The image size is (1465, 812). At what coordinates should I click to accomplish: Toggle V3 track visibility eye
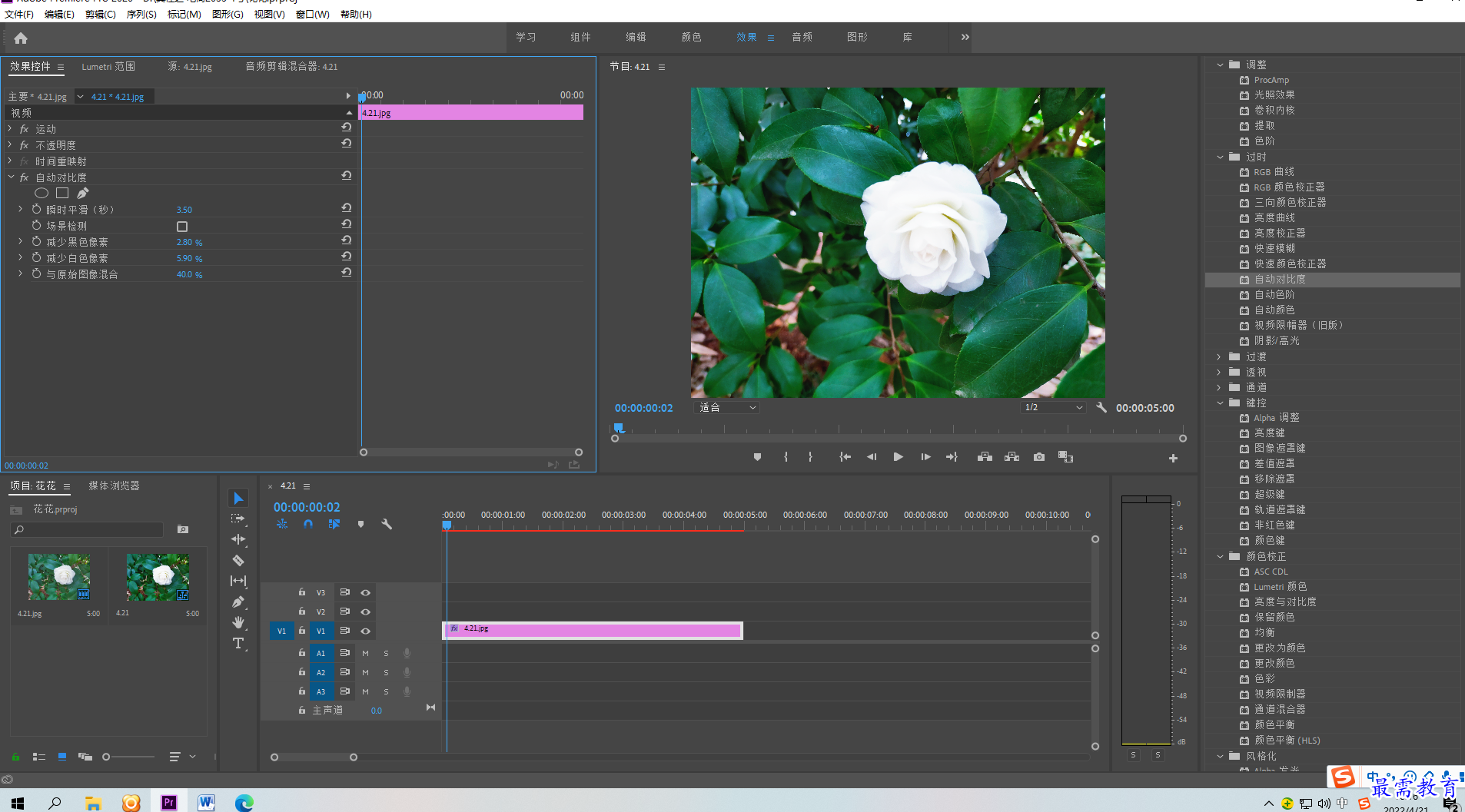[366, 593]
